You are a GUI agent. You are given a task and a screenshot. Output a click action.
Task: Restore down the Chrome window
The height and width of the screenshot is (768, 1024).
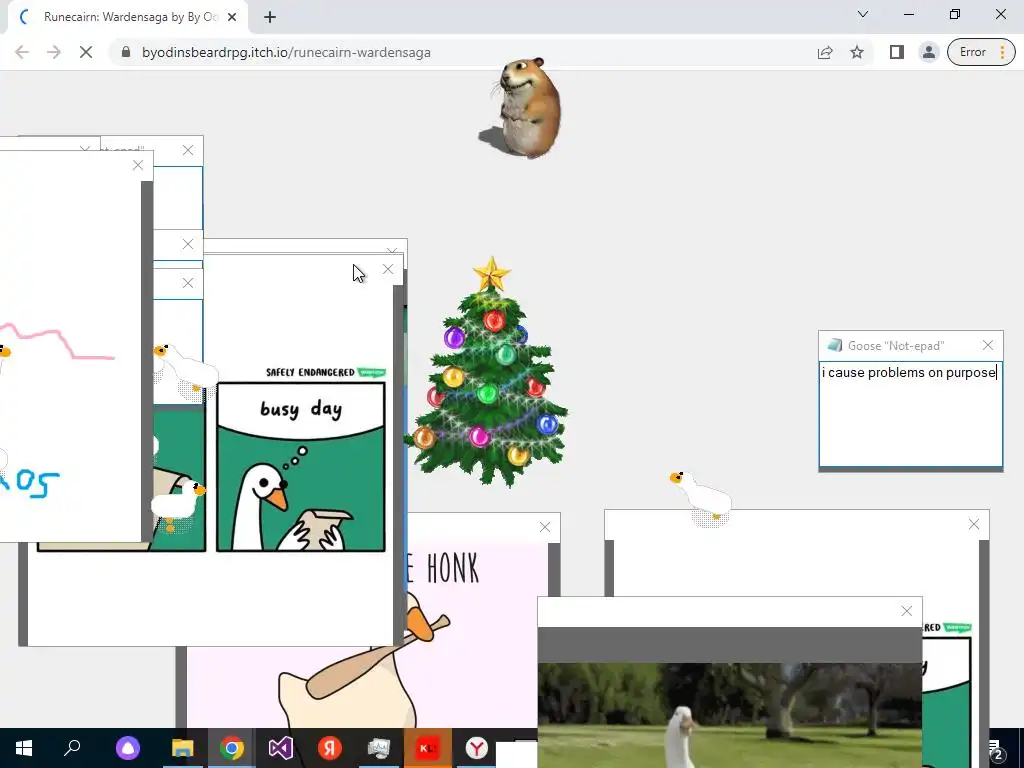(955, 14)
